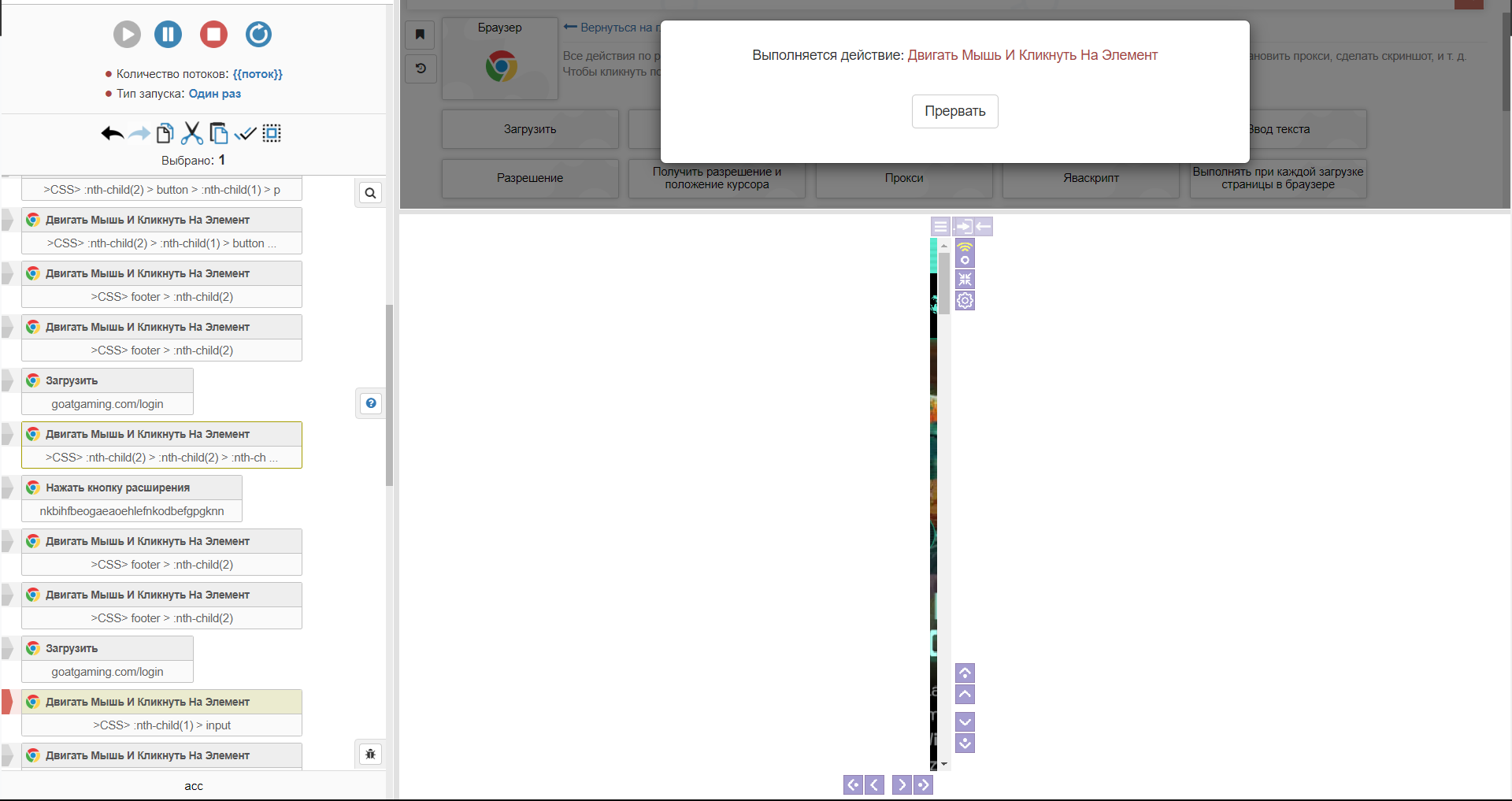Screen dimensions: 1512x801
Task: Click the bookmark icon beside the Браузер tile
Action: point(420,34)
